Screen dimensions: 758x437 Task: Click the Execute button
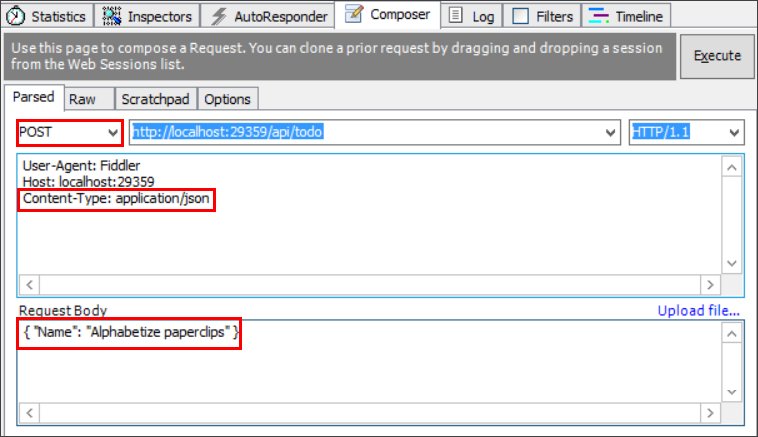[717, 56]
